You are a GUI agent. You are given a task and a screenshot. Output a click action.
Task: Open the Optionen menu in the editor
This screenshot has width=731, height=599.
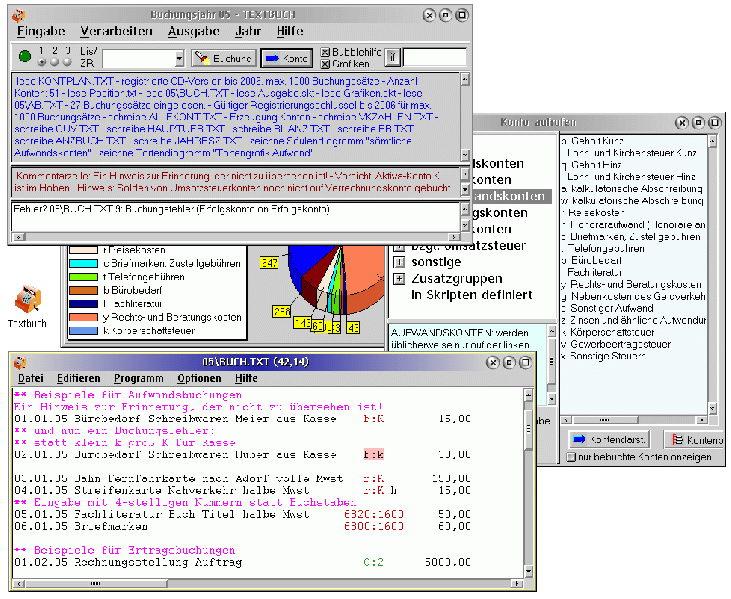tap(199, 378)
